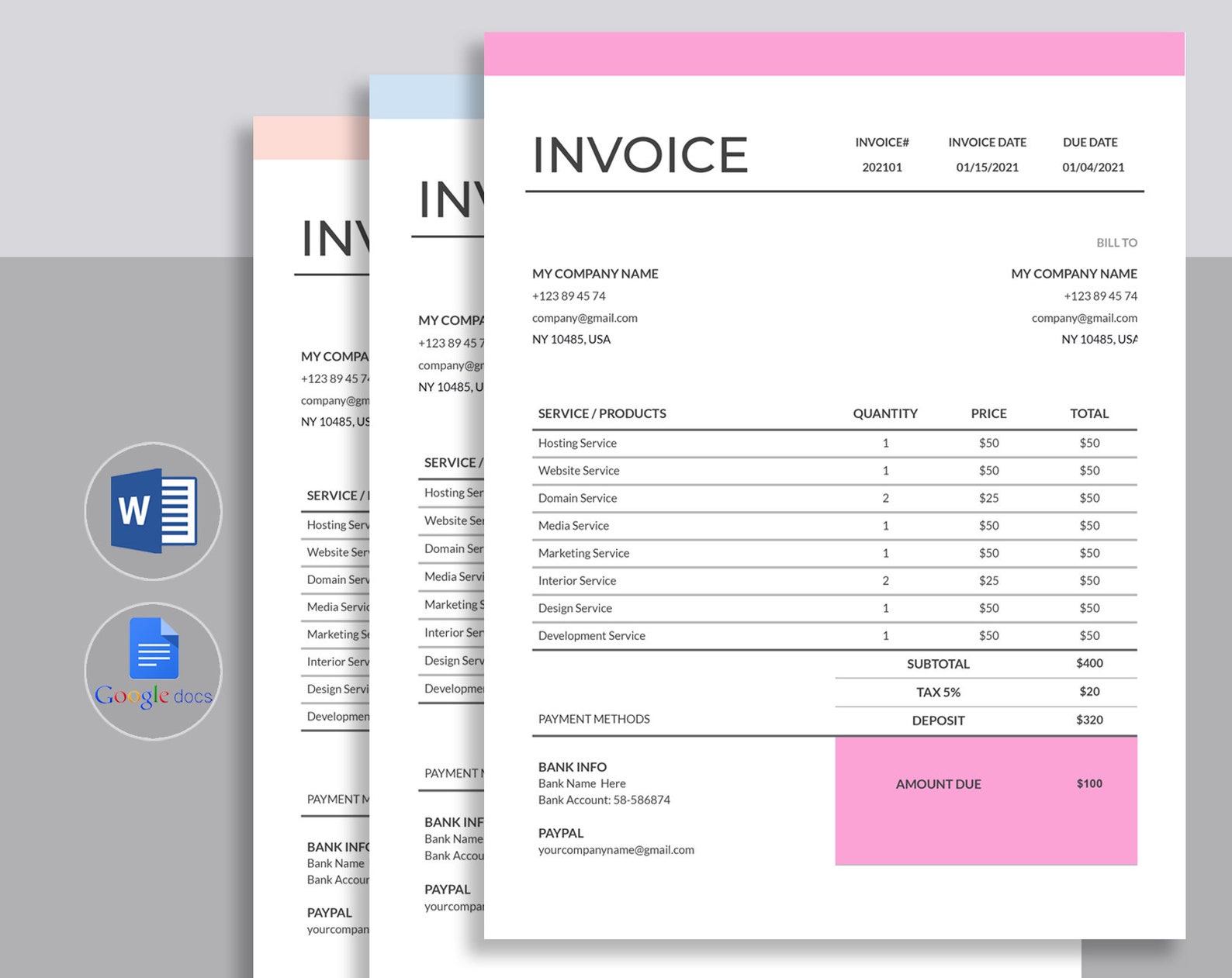
Task: Click the PAYMENT METHODS heading on pink invoice
Action: coord(594,719)
